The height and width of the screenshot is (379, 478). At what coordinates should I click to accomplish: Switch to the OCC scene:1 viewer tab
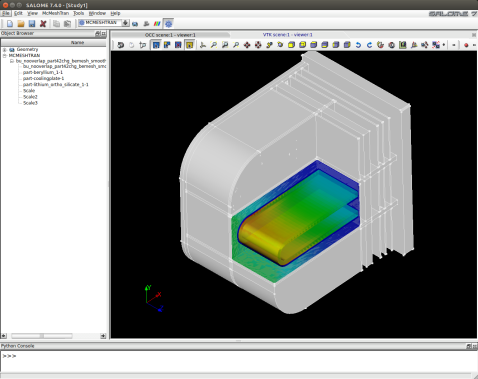point(170,35)
